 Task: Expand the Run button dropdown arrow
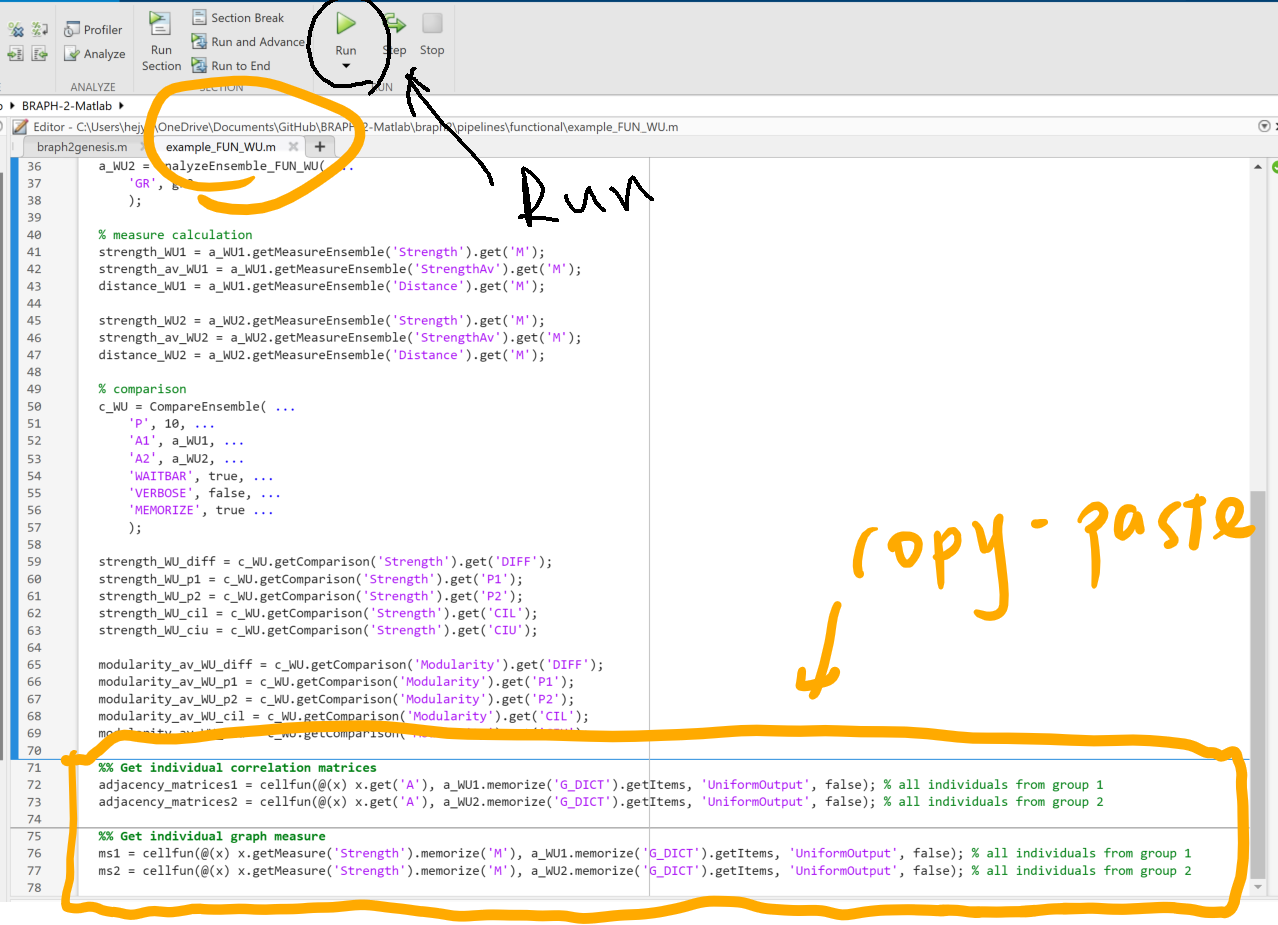tap(345, 67)
